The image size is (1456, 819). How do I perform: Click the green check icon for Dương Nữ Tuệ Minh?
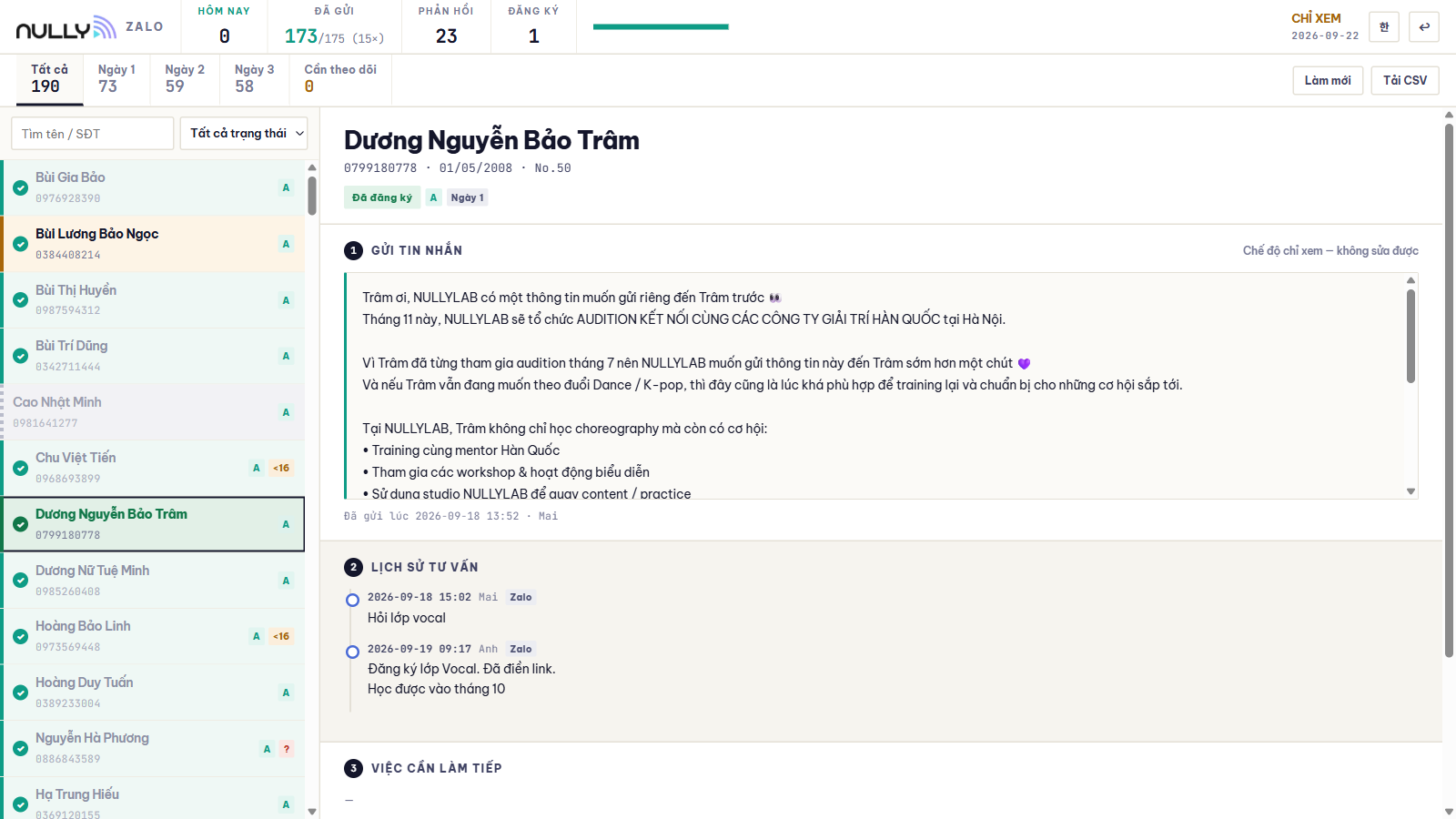point(20,581)
